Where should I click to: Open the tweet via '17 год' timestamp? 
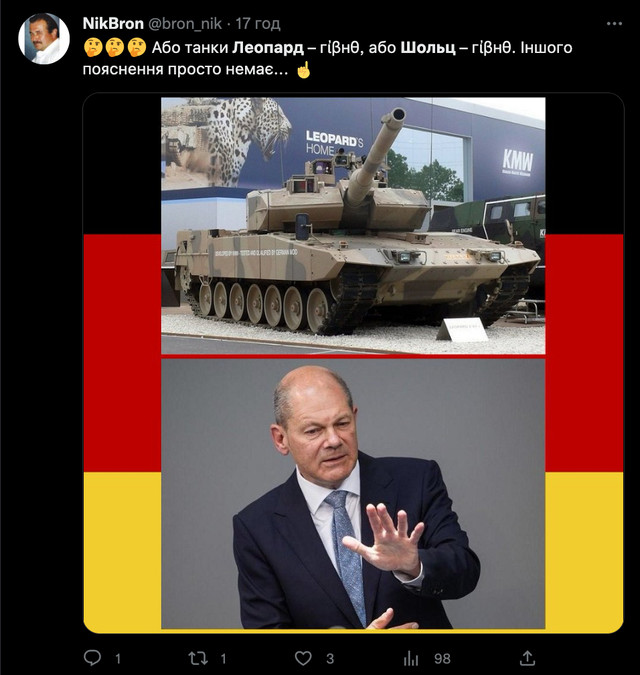click(x=258, y=24)
